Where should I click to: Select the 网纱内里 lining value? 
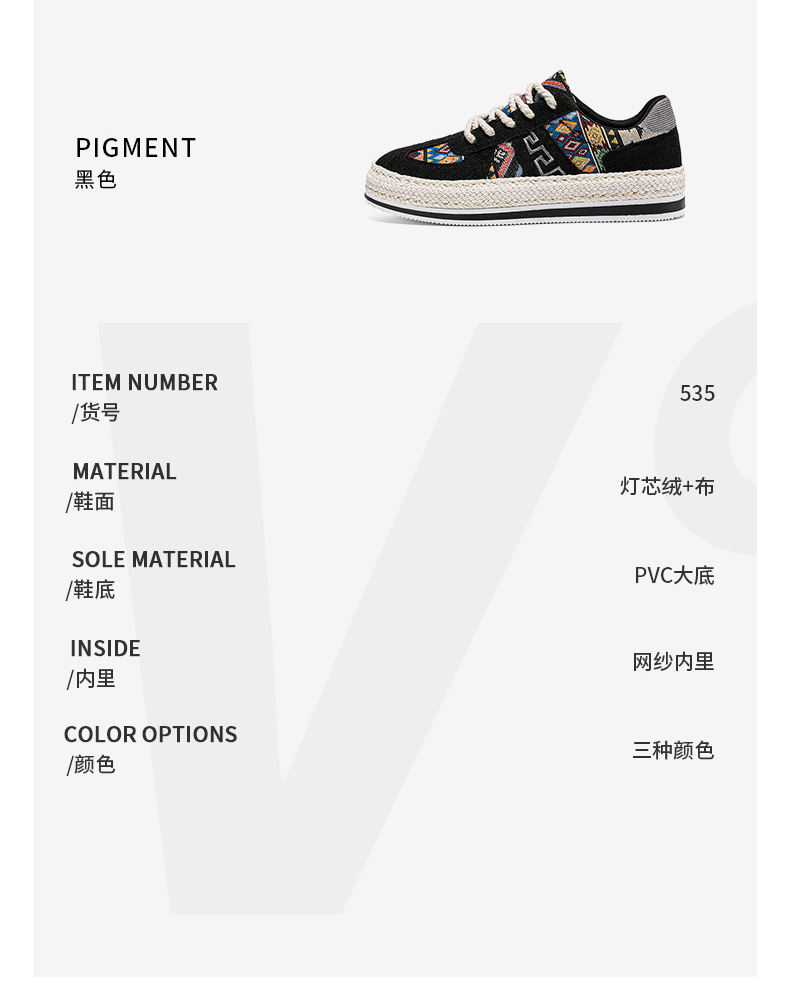tap(673, 662)
